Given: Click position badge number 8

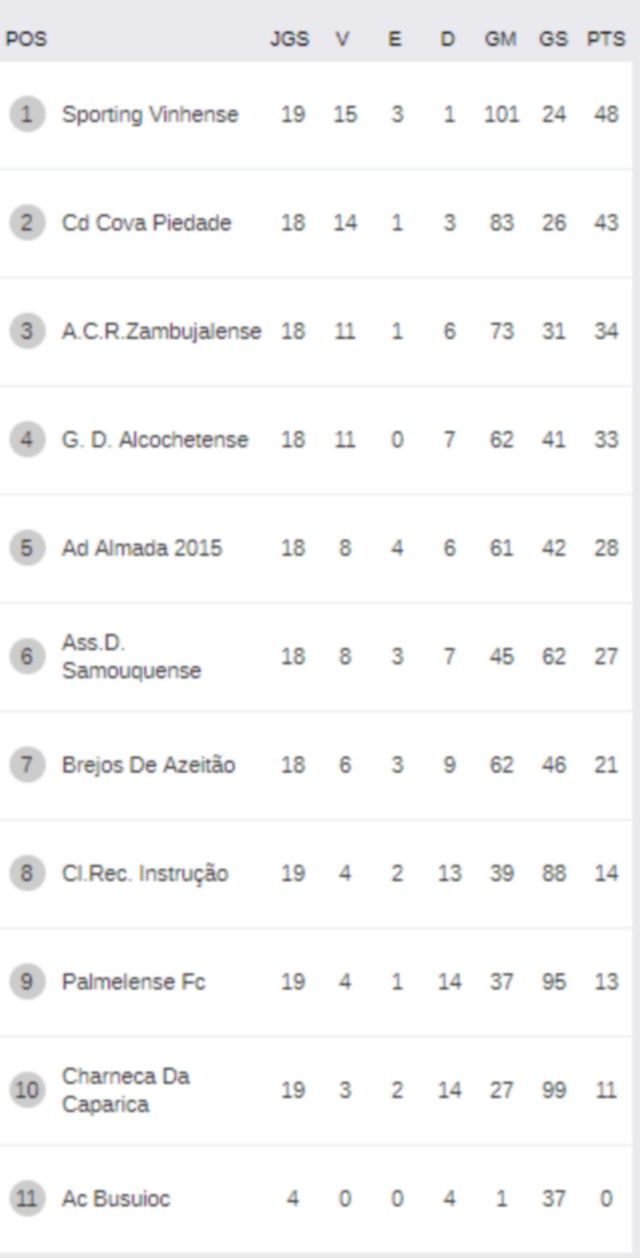Looking at the screenshot, I should click(x=27, y=874).
